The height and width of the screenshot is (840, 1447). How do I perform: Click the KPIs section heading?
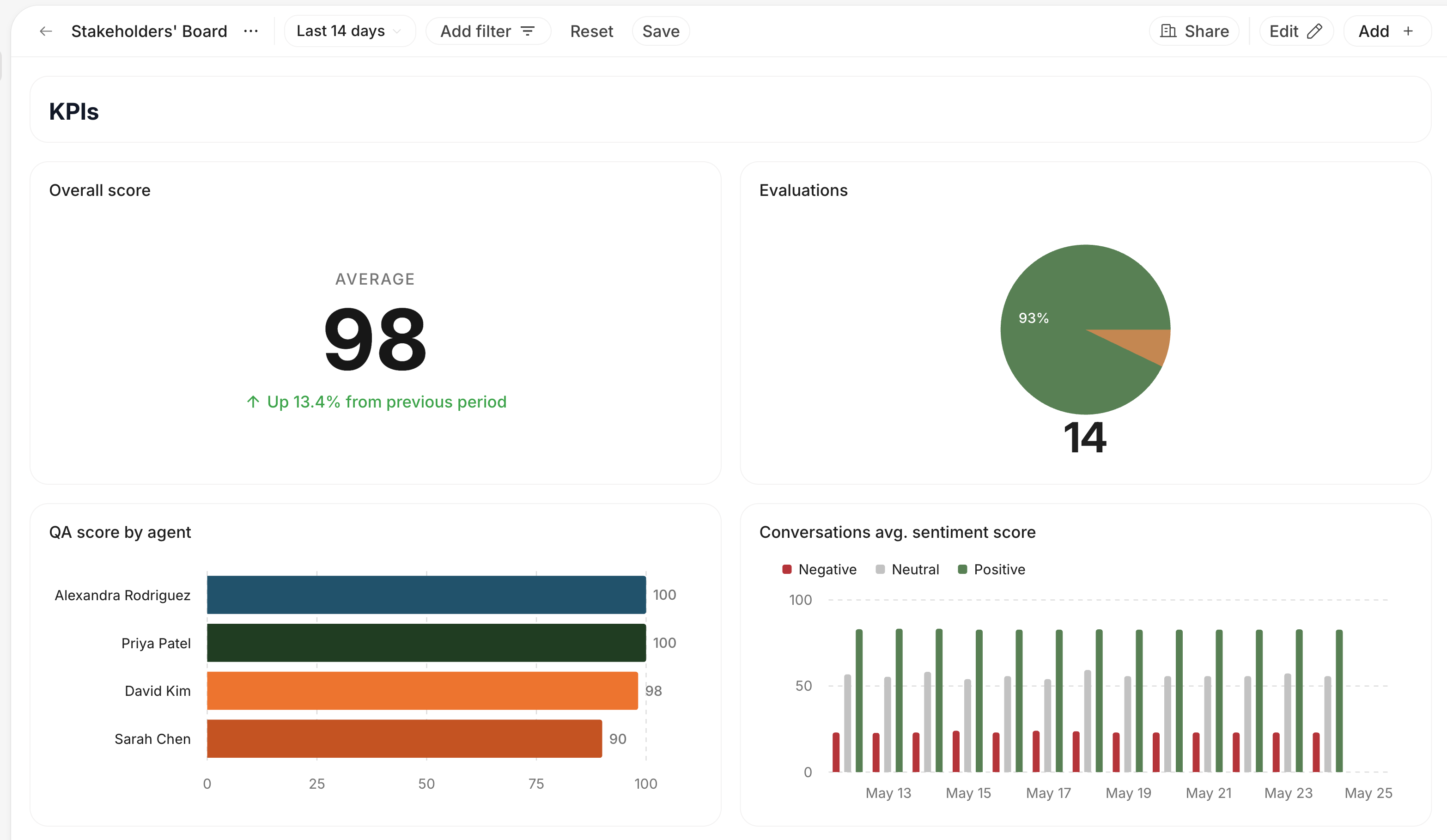74,111
